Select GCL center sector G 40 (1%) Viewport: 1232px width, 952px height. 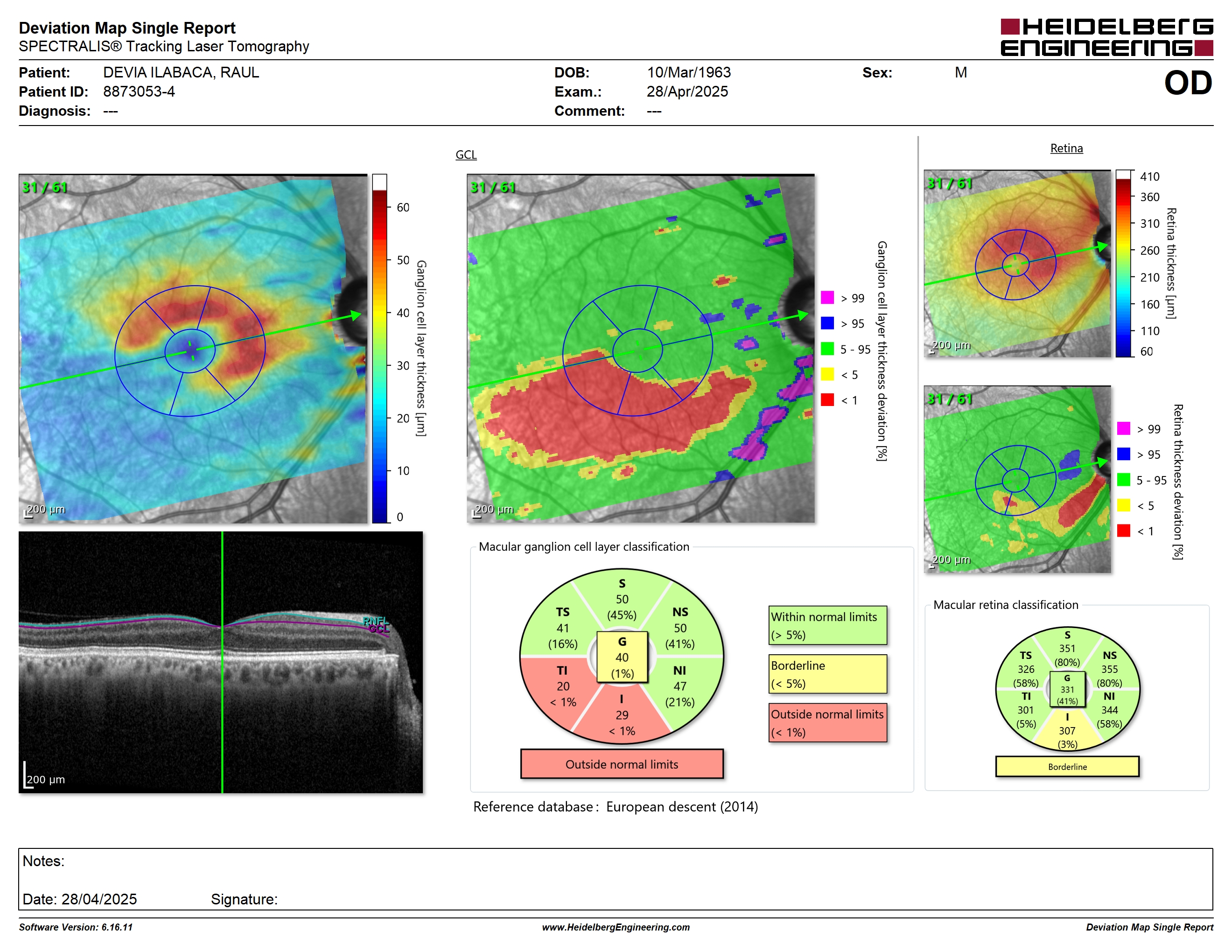tap(622, 657)
